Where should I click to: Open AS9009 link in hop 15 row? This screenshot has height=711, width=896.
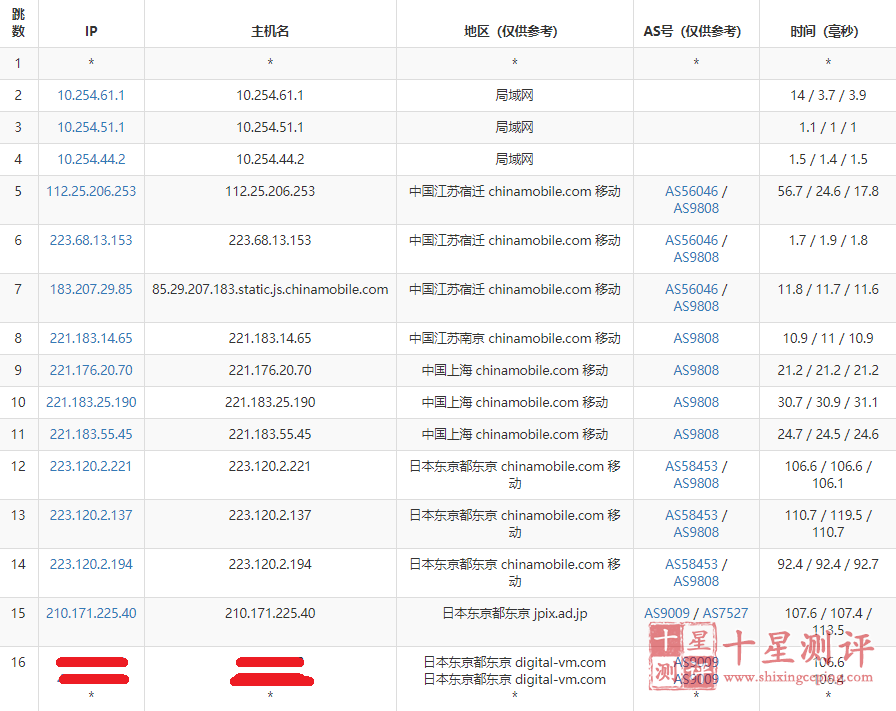(x=667, y=614)
